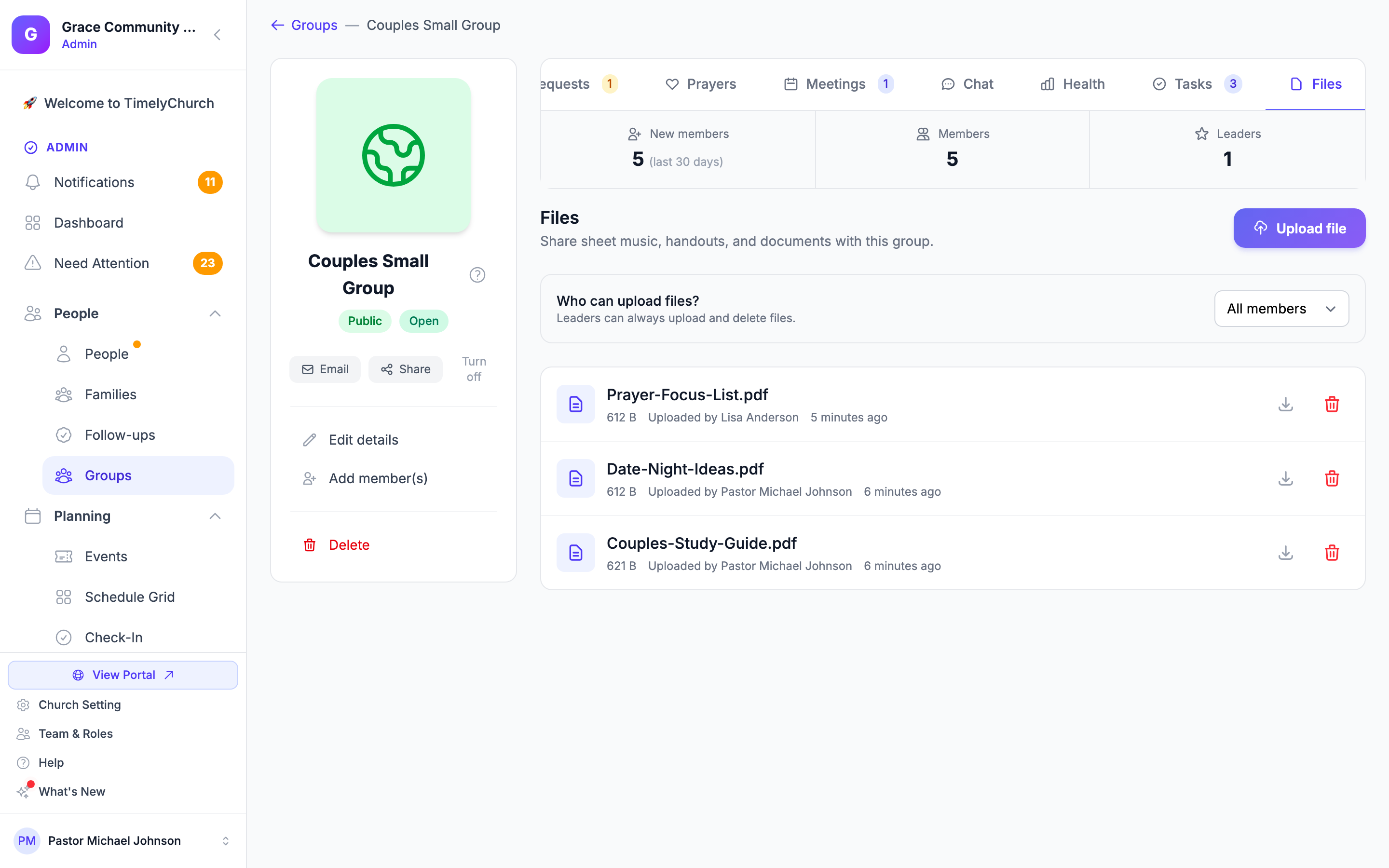Open the Chat tab
1389x868 pixels.
(967, 84)
